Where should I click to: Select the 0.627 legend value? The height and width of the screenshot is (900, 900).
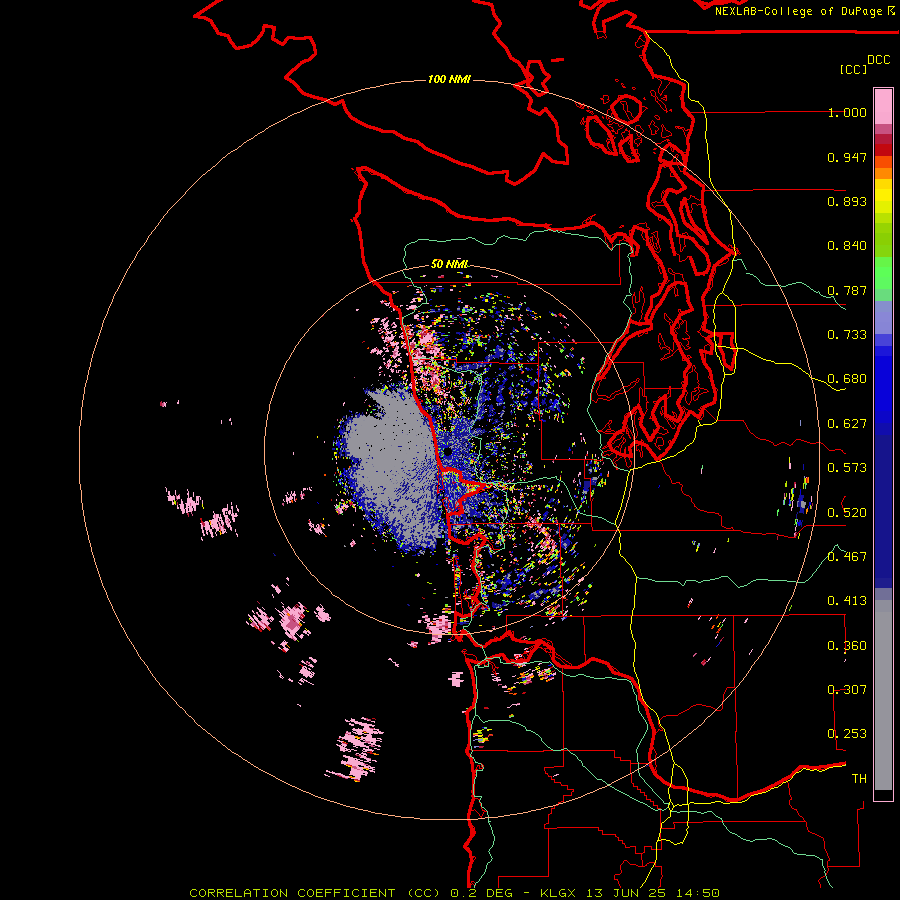pyautogui.click(x=847, y=424)
